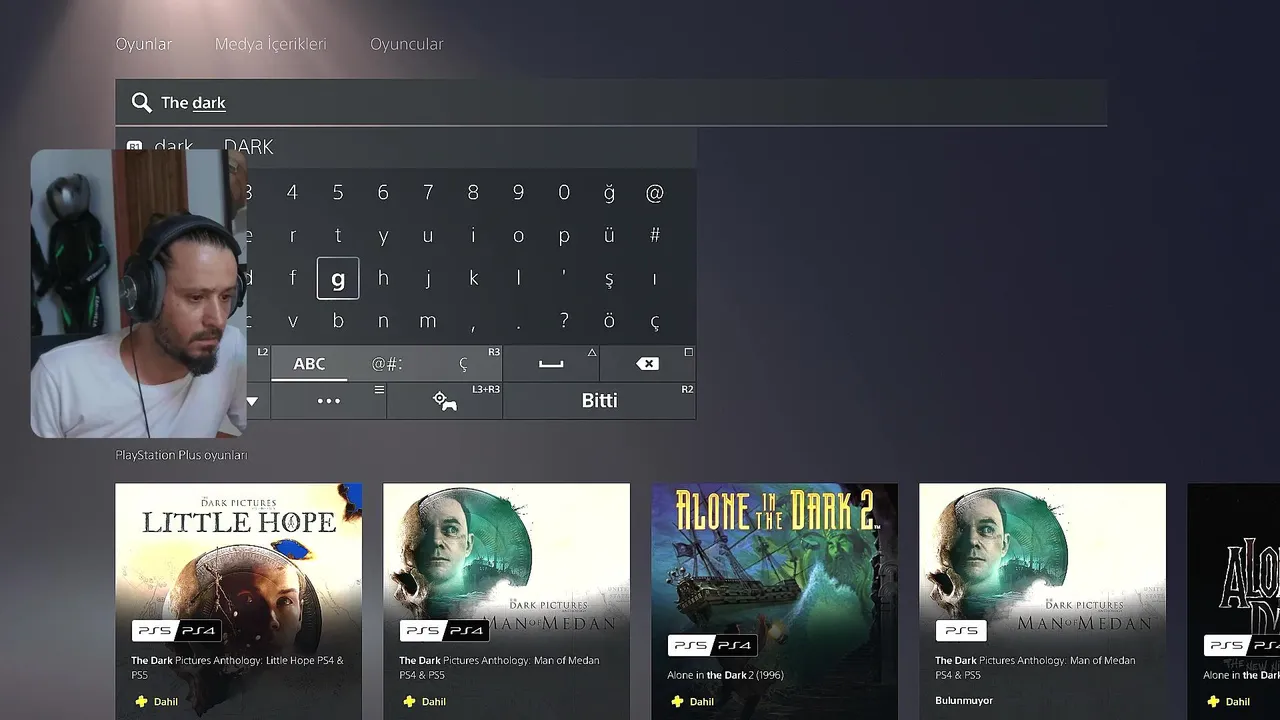Switch to the @#: symbols layout
Viewport: 1280px width, 720px height.
[387, 364]
